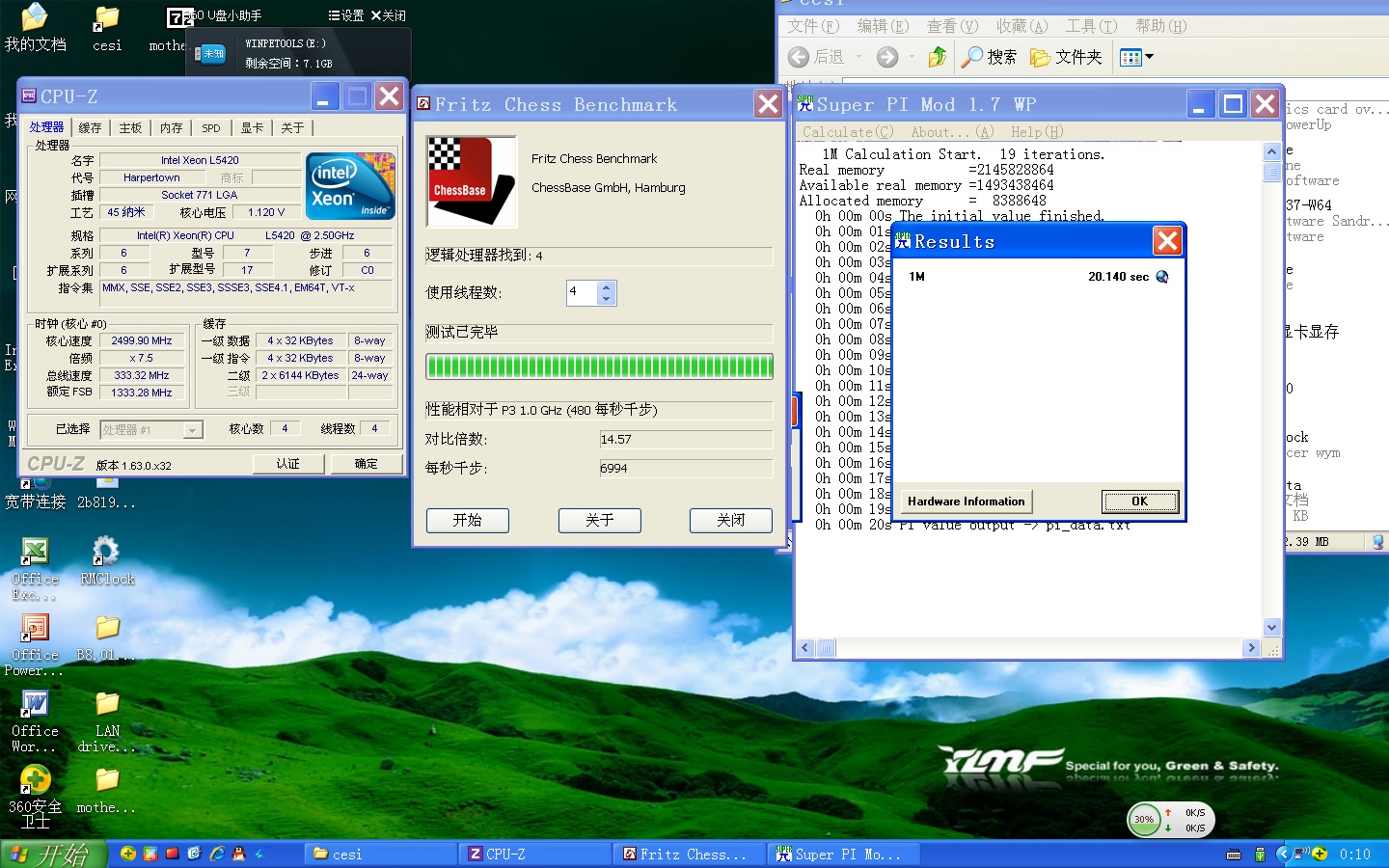This screenshot has width=1389, height=868.
Task: Toggle the 文件夹 folders pane in Explorer
Action: (x=1066, y=57)
